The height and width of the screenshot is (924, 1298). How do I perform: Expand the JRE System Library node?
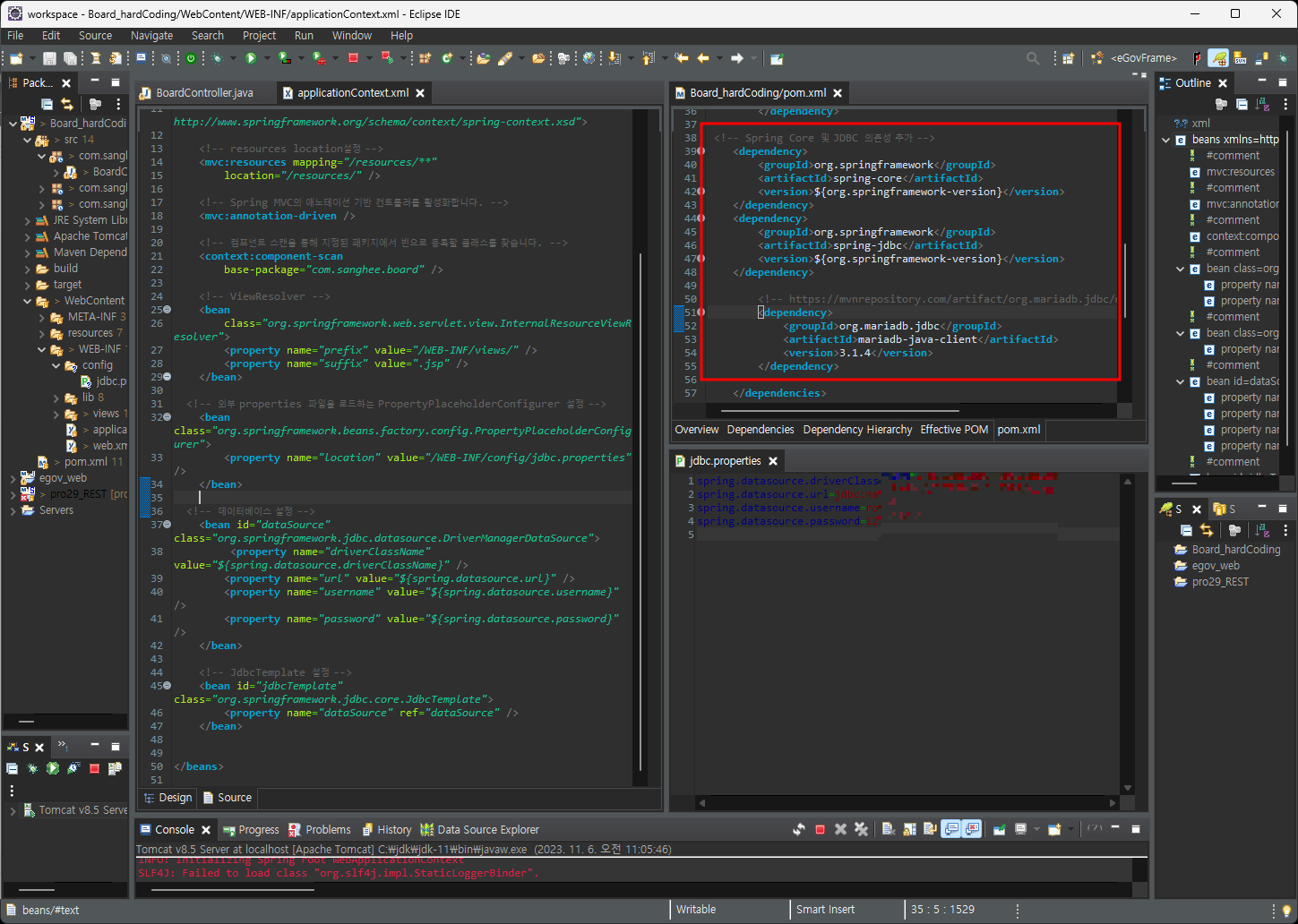[x=27, y=220]
